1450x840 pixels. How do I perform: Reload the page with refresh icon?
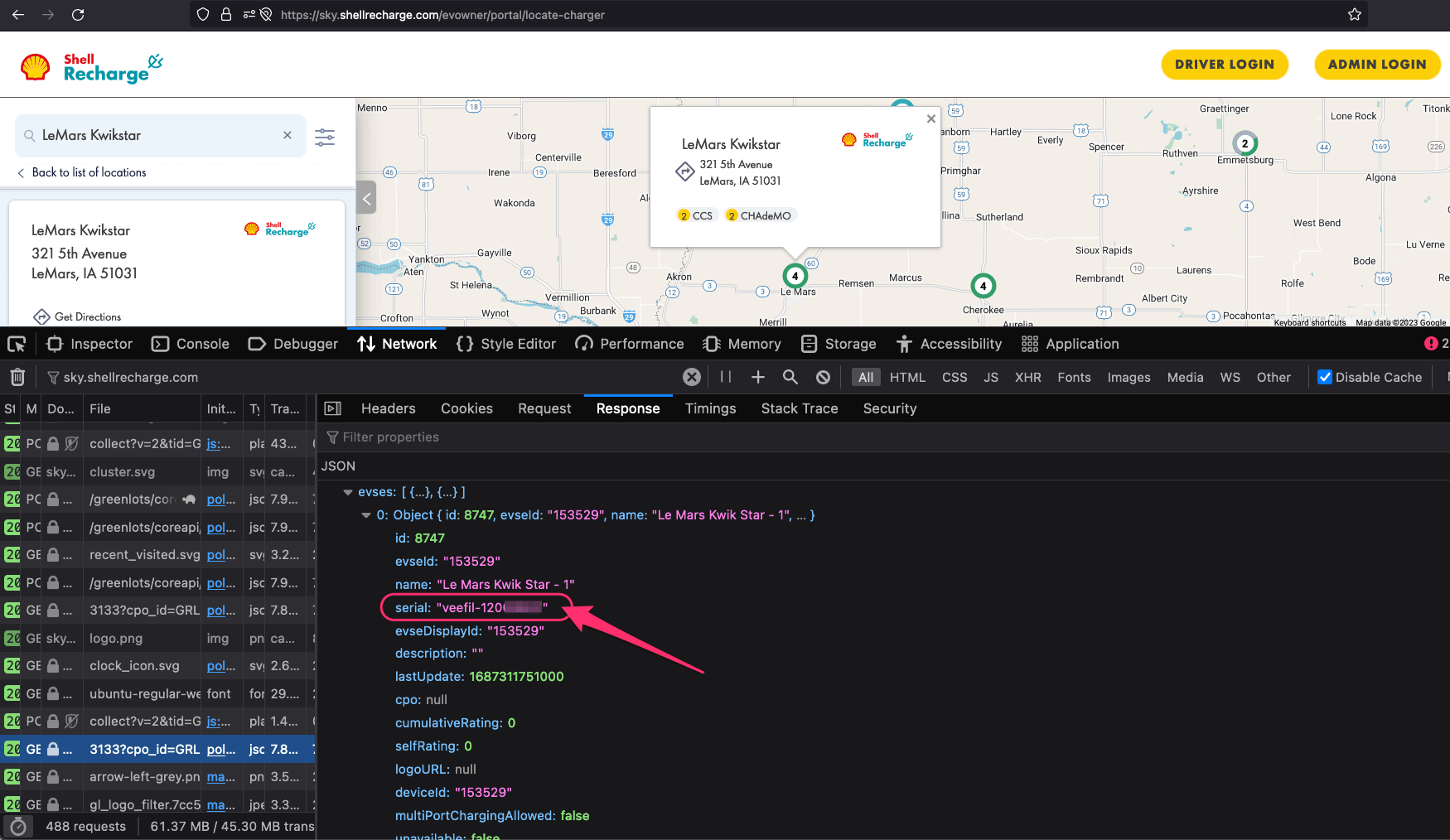[x=78, y=14]
